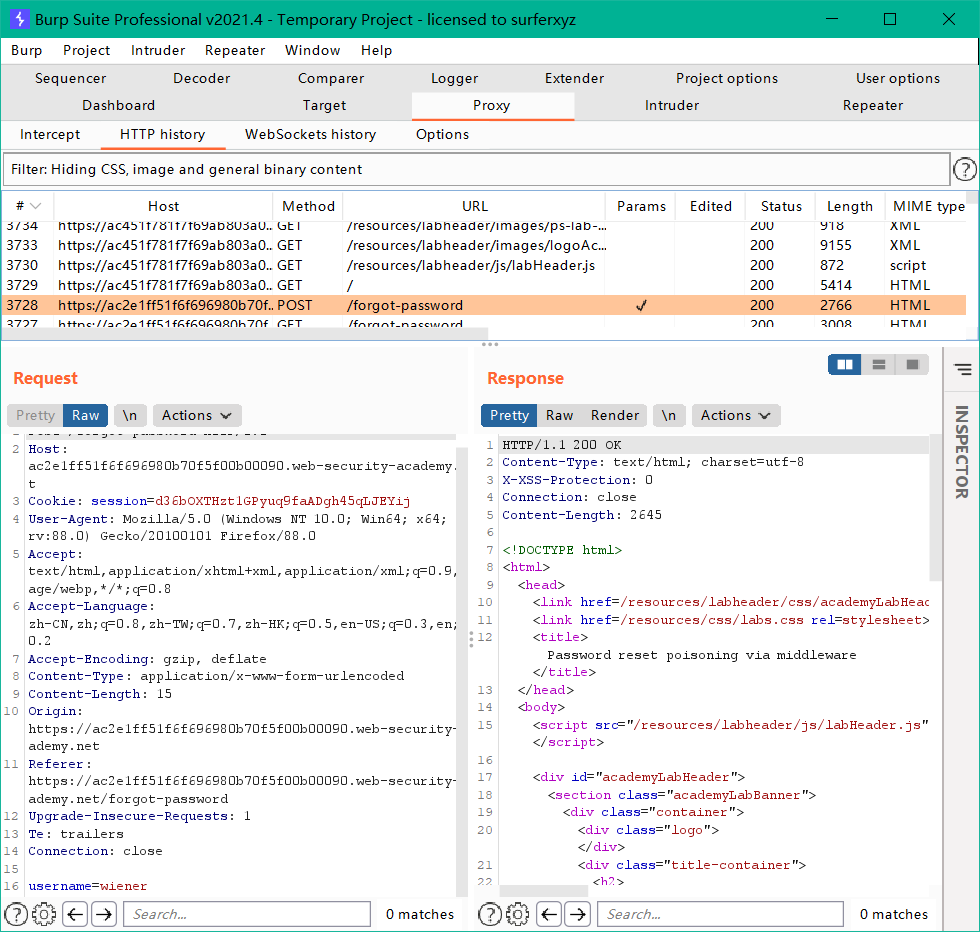This screenshot has height=932, width=980.
Task: Open the Help menu
Action: point(376,50)
